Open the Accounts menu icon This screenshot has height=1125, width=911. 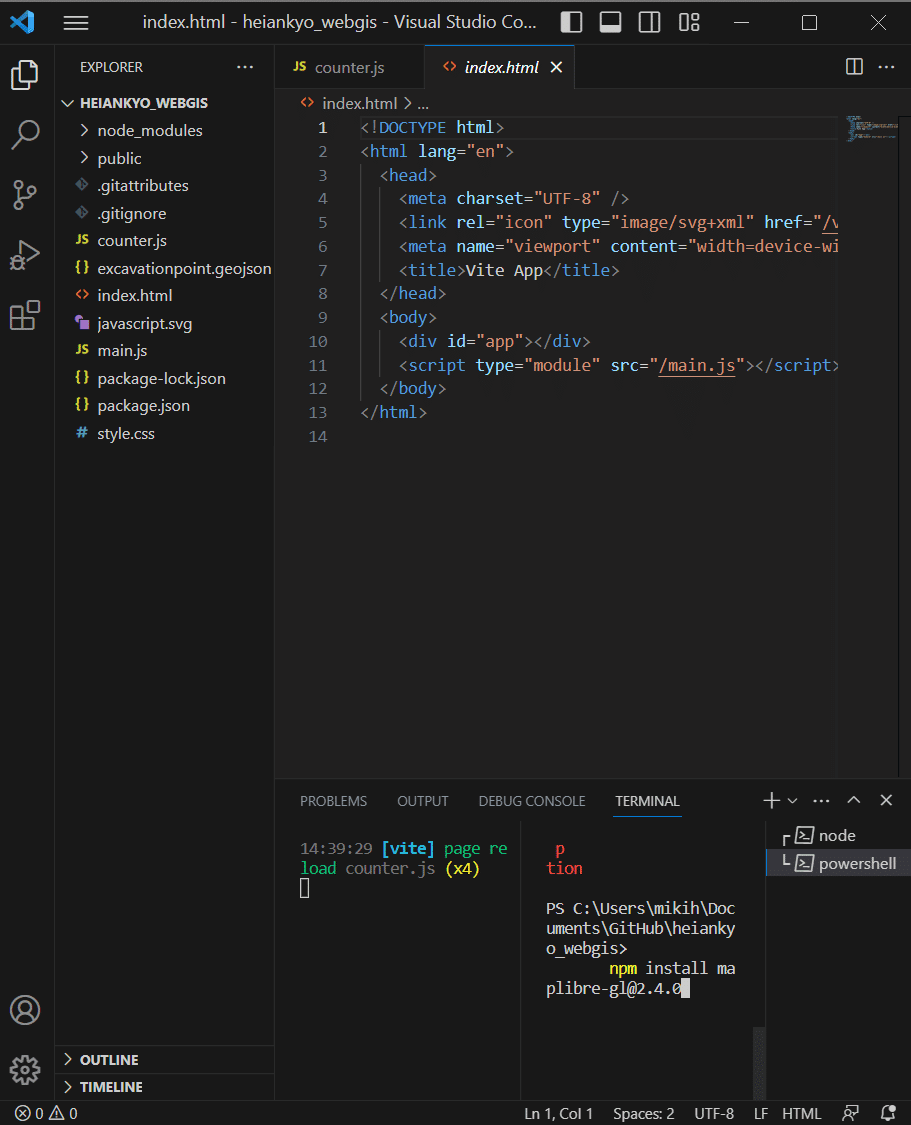(25, 1010)
